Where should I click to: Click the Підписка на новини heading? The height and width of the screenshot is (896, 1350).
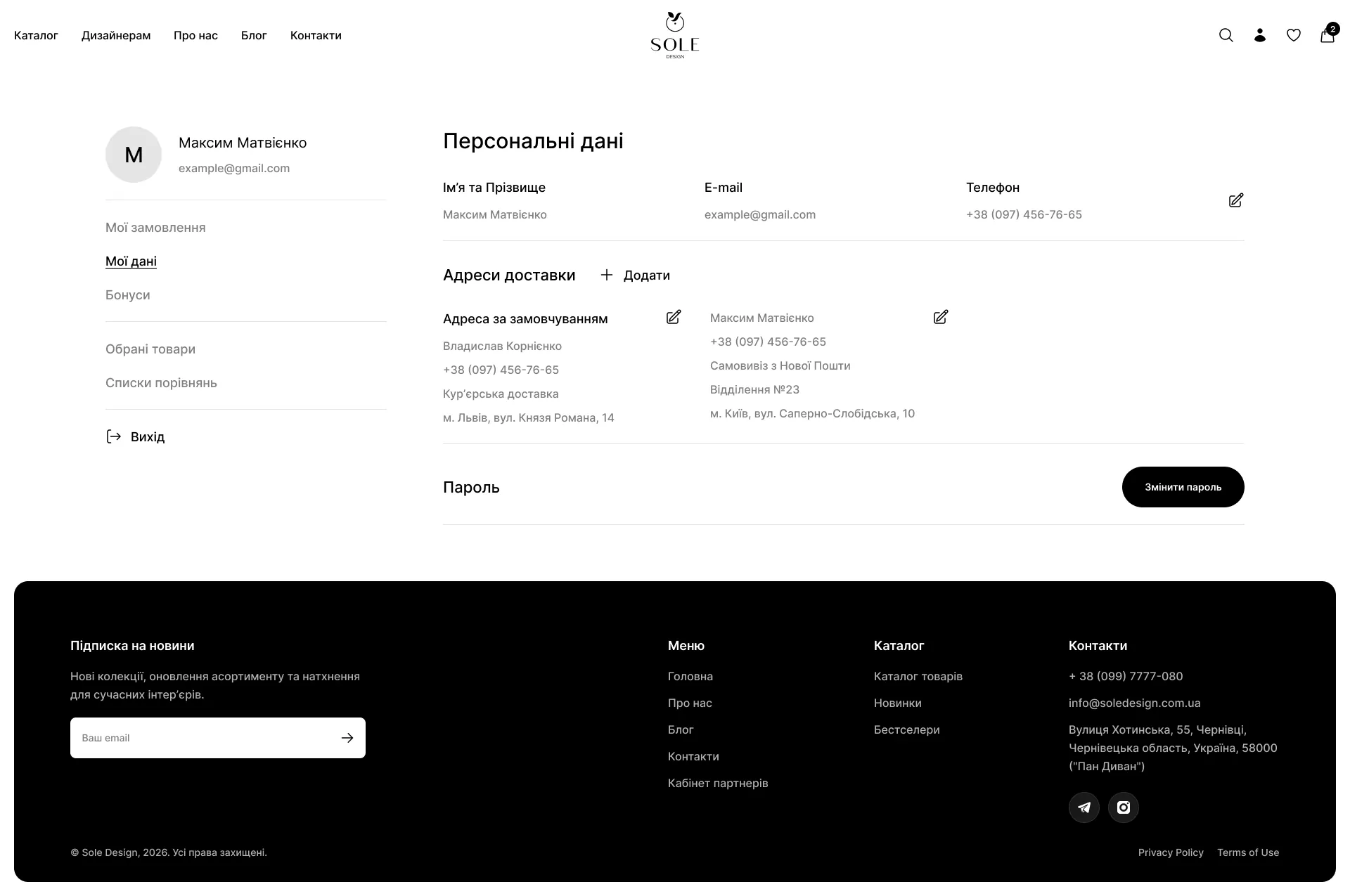(x=132, y=646)
